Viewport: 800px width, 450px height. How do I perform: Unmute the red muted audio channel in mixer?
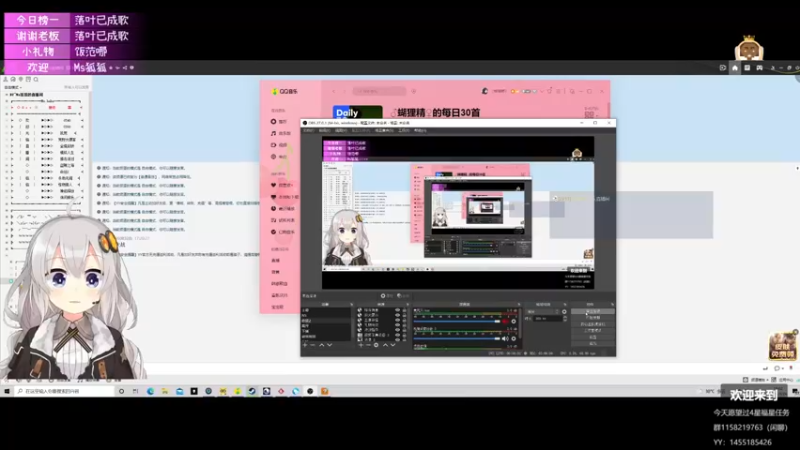pos(505,321)
